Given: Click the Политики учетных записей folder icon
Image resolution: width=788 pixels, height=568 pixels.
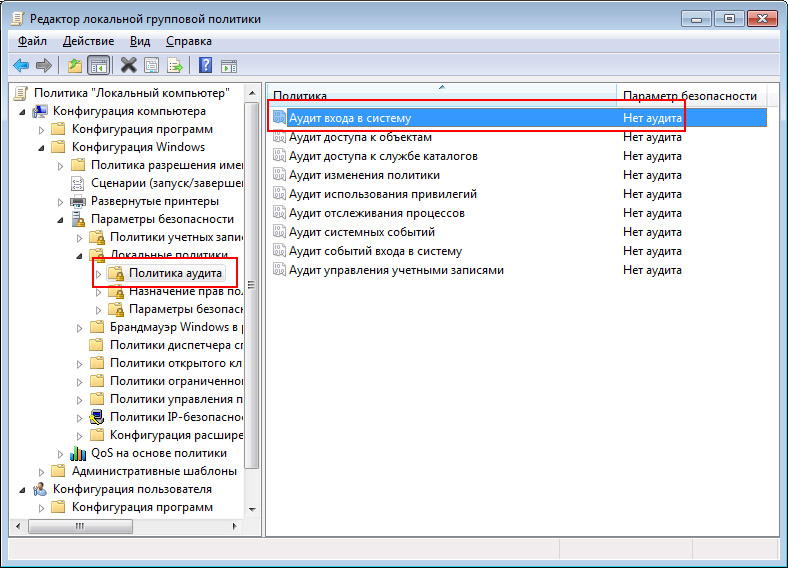Looking at the screenshot, I should [x=97, y=237].
